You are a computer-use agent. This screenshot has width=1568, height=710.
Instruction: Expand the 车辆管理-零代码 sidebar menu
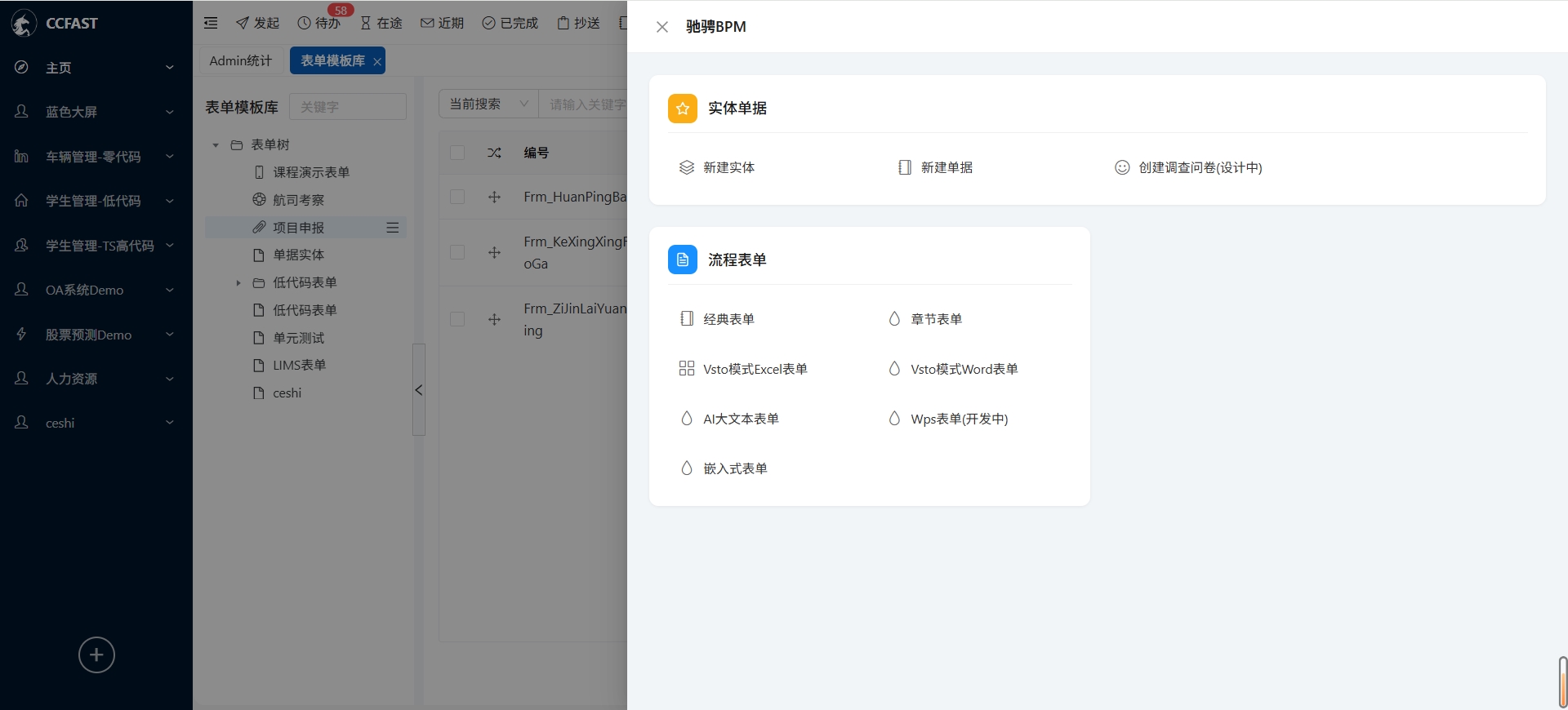(96, 157)
